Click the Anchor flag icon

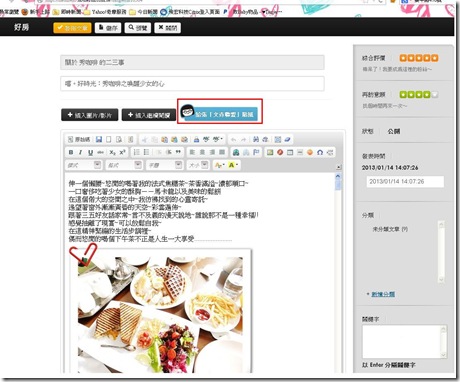[x=256, y=152]
